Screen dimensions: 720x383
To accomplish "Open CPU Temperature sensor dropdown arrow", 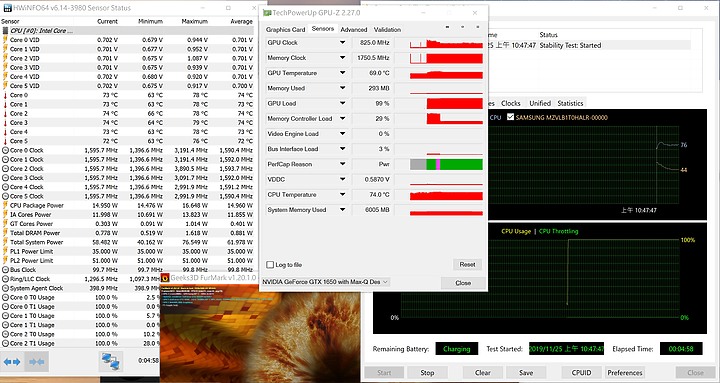I will pyautogui.click(x=342, y=194).
